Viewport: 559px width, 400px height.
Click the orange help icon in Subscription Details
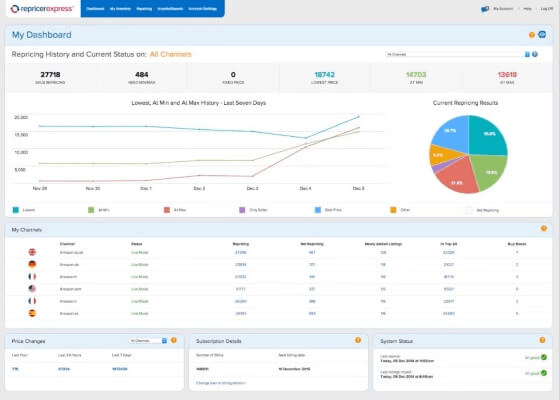point(358,340)
